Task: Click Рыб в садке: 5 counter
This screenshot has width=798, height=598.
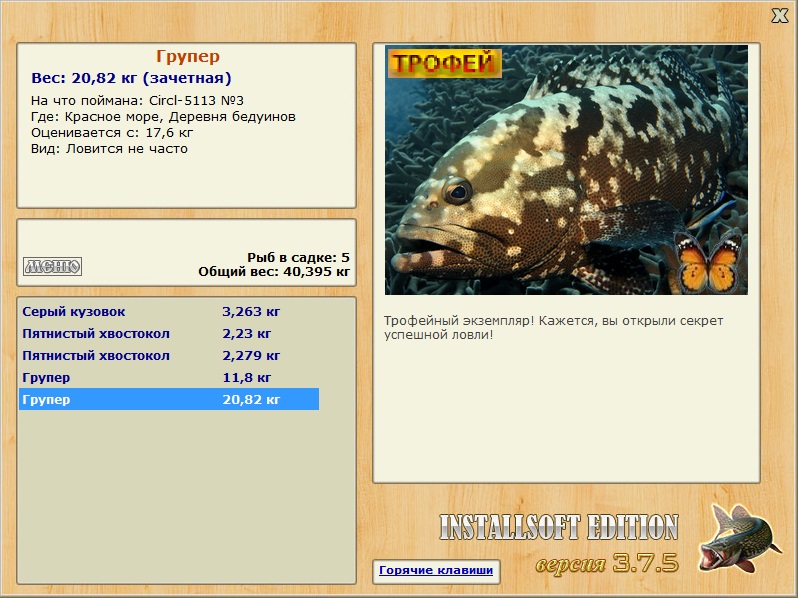Action: pos(298,258)
